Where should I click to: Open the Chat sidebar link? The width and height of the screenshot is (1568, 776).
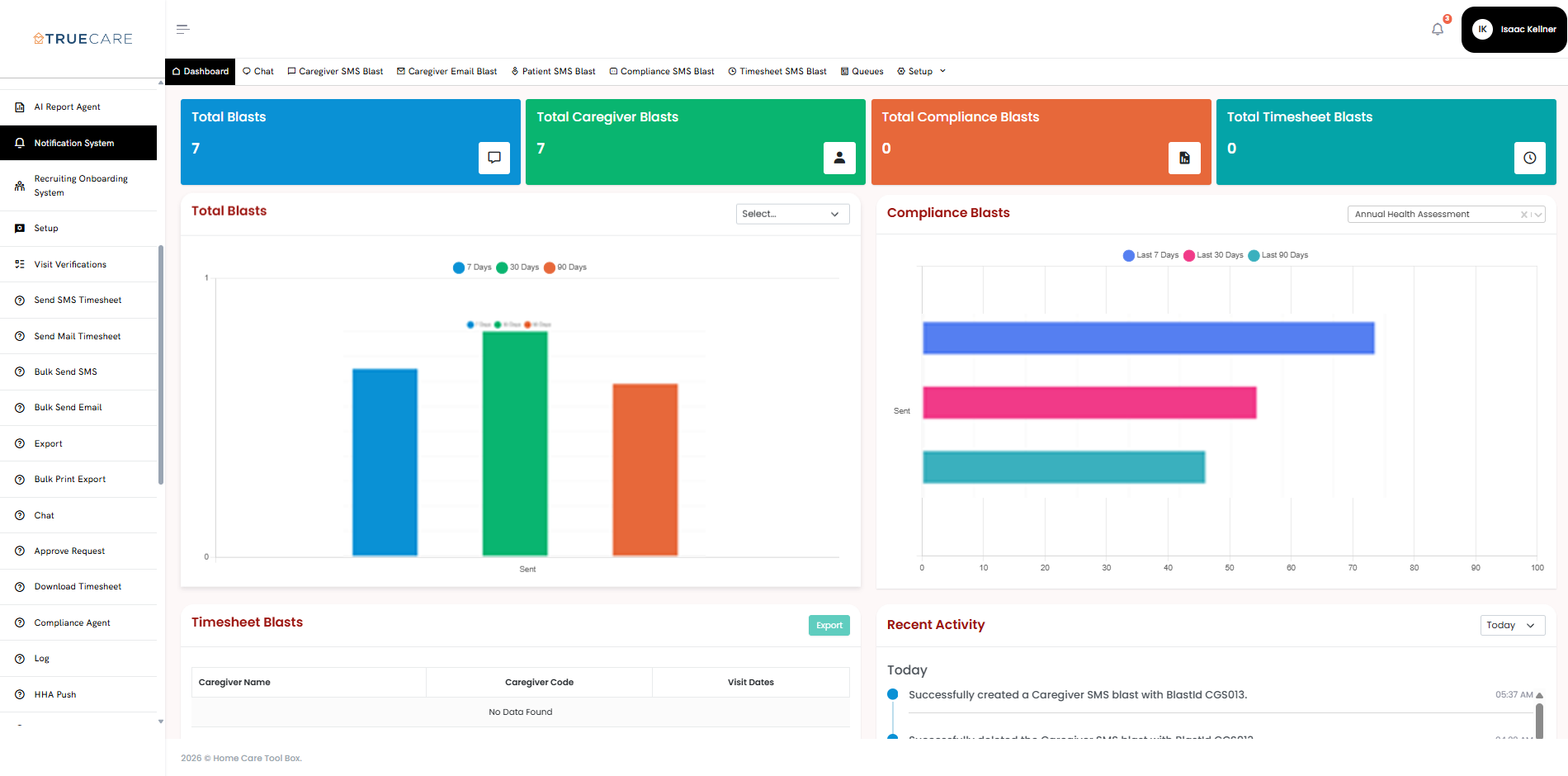44,516
